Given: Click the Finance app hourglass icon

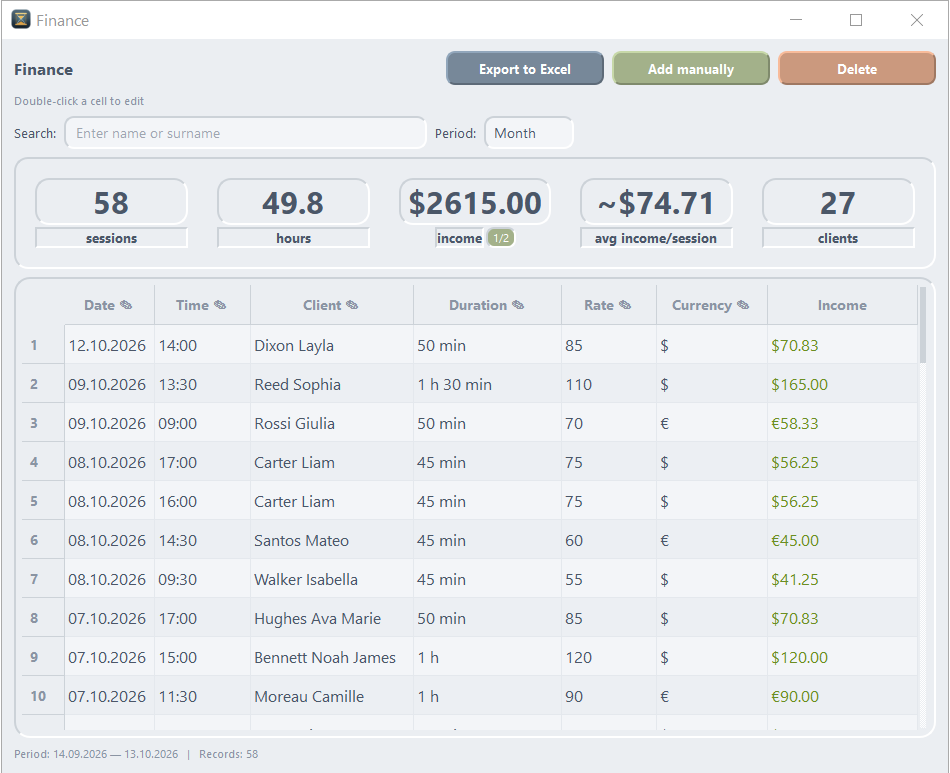Looking at the screenshot, I should [x=21, y=19].
